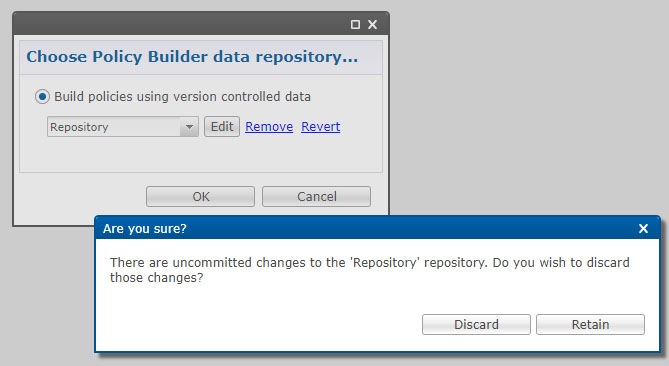
Task: Follow the Remove repository link
Action: click(x=269, y=127)
